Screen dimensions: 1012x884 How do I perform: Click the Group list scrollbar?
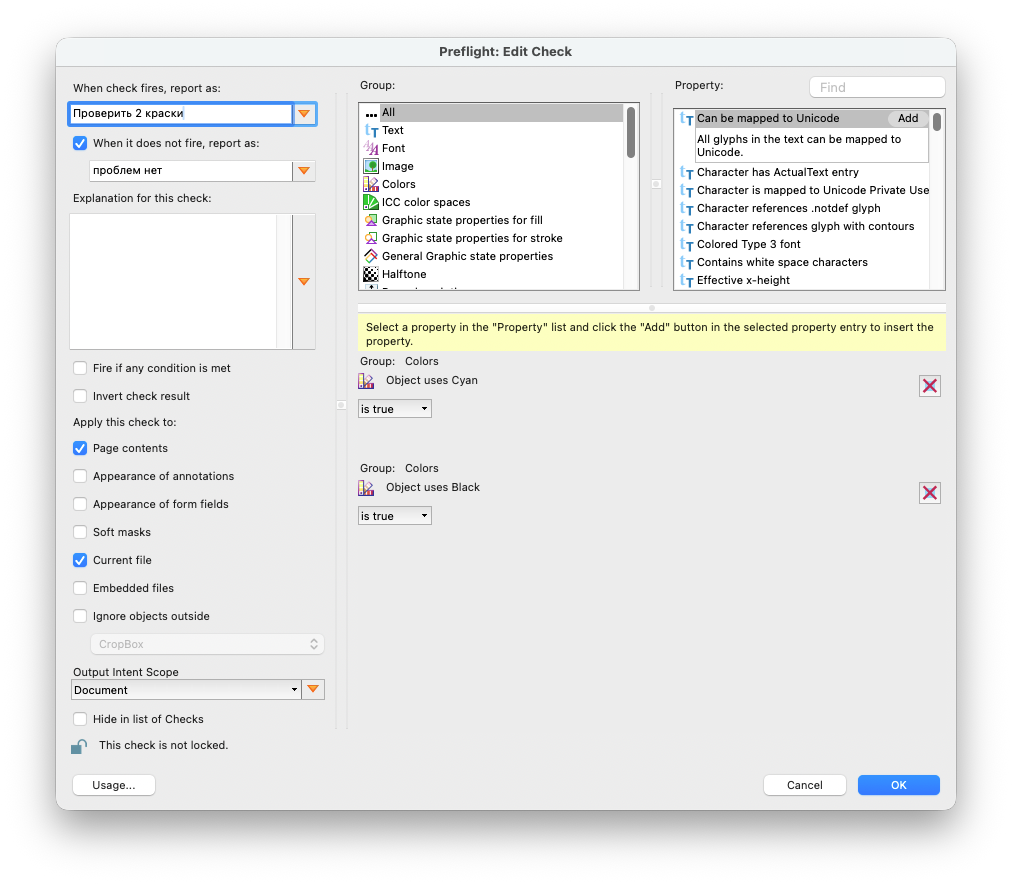[631, 132]
